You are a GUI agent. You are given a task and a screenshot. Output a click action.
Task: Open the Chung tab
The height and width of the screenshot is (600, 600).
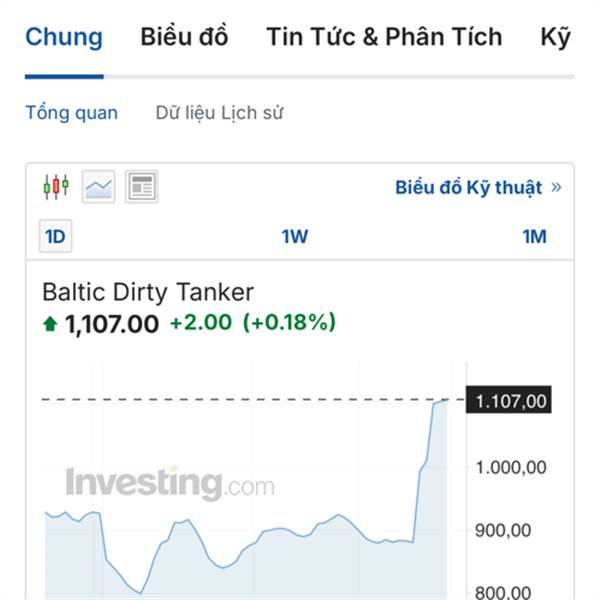pyautogui.click(x=63, y=38)
